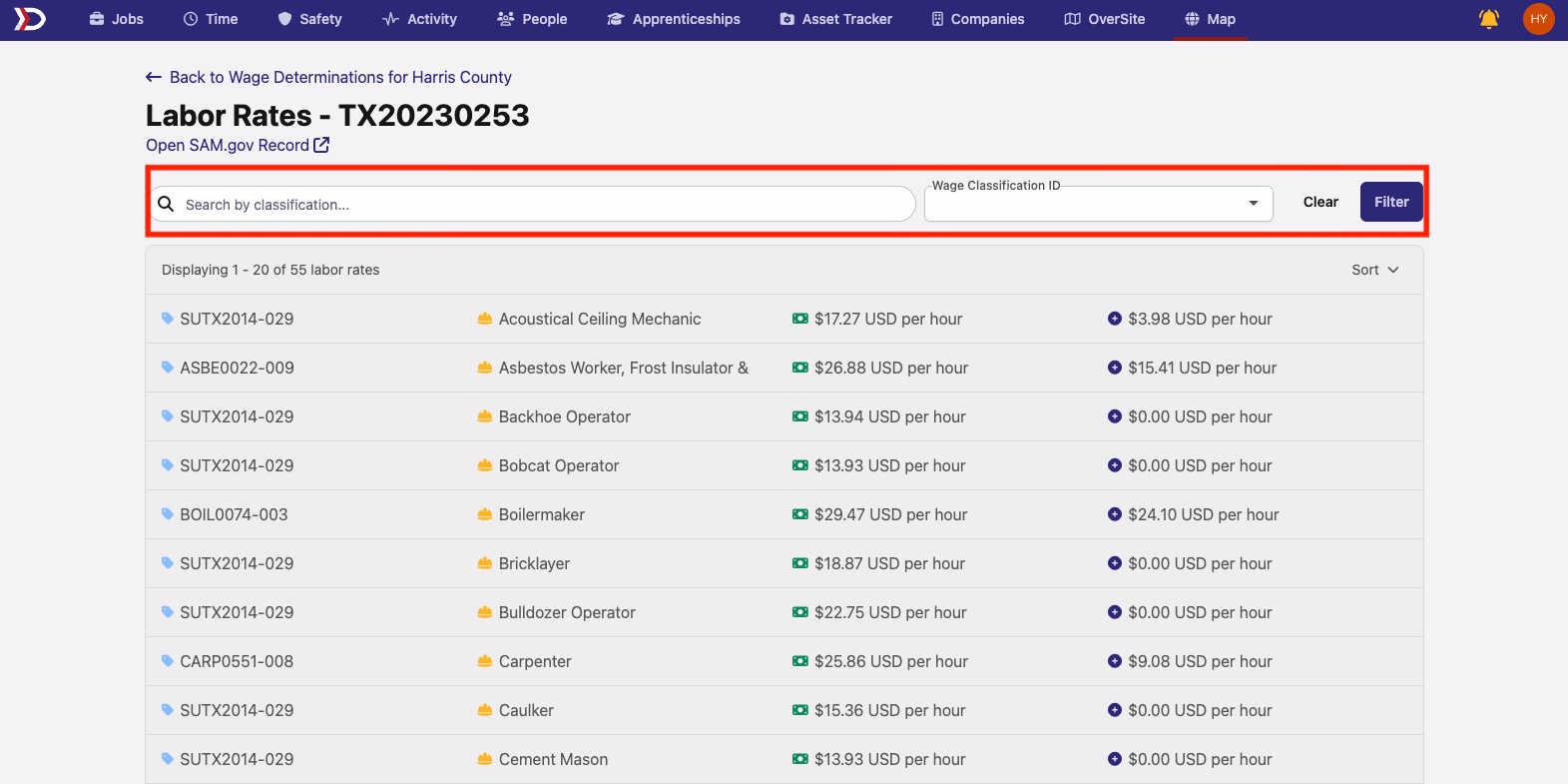Image resolution: width=1568 pixels, height=784 pixels.
Task: Click plus icon next to $24.10 USD
Action: coord(1115,514)
